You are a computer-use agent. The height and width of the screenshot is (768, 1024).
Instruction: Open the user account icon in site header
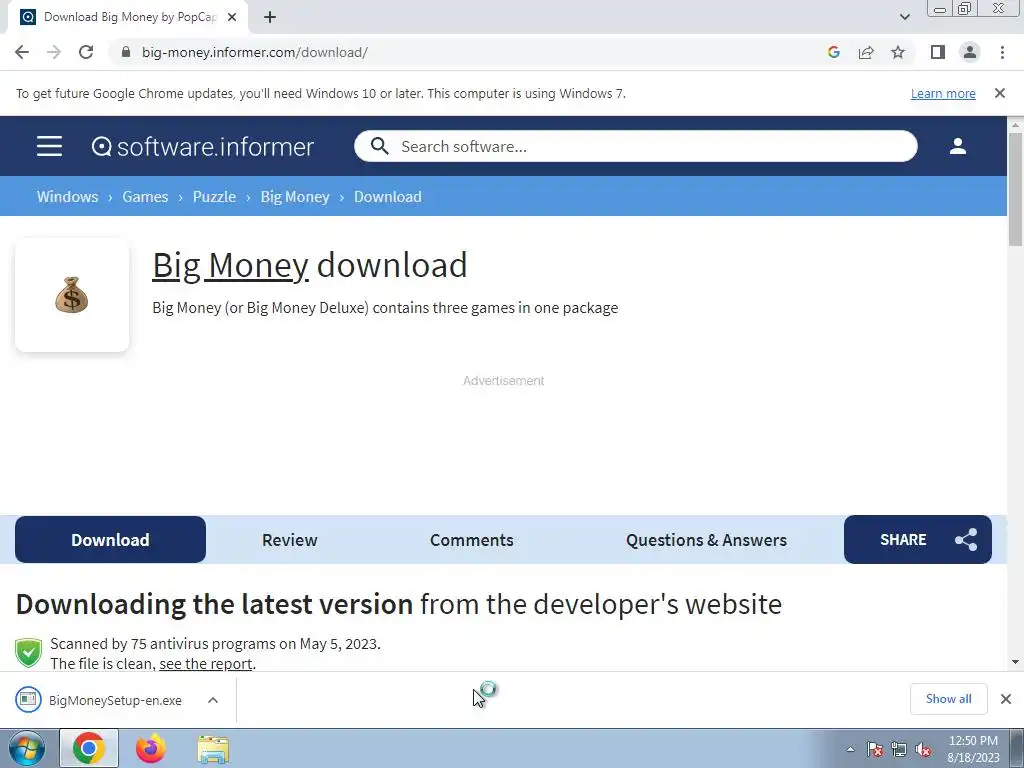point(957,146)
